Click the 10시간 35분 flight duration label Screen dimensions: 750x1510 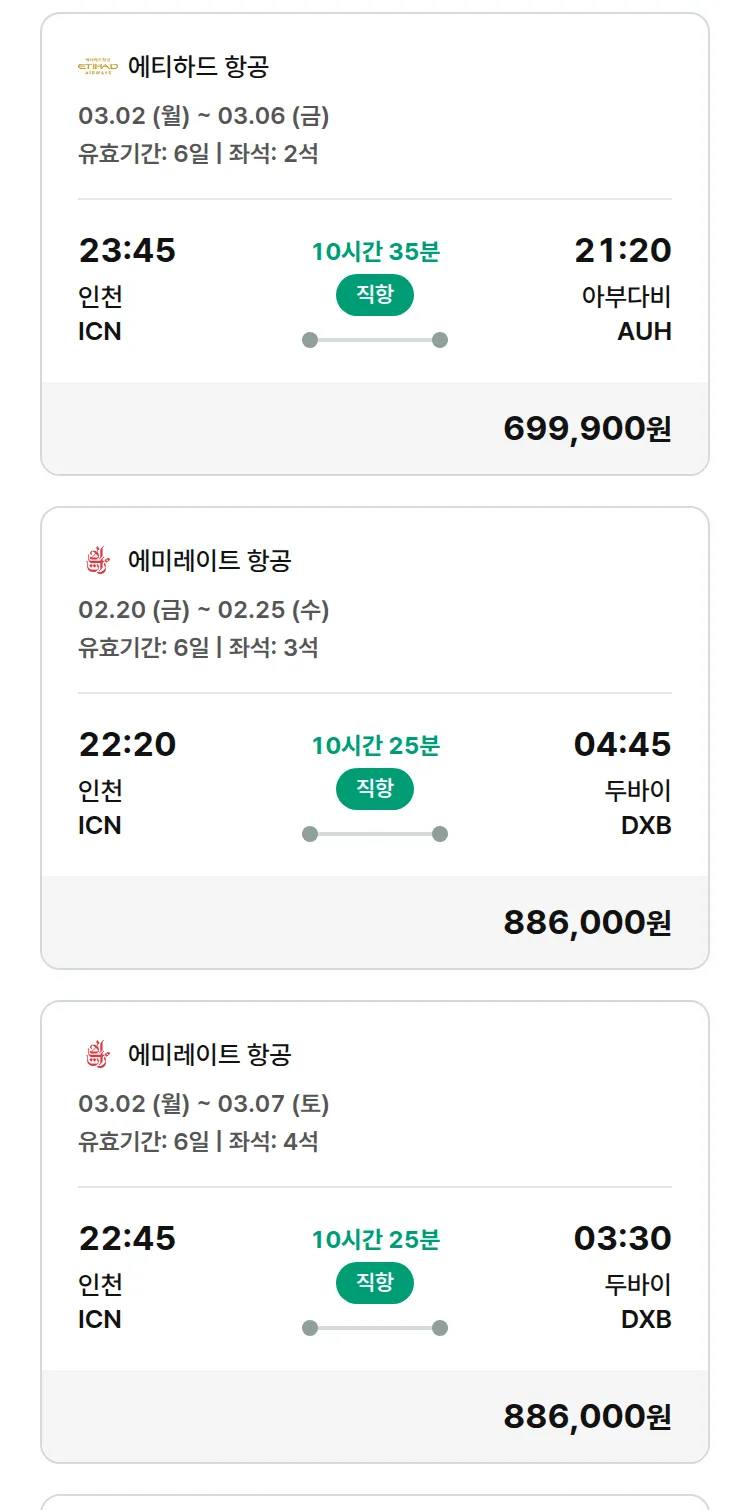375,252
